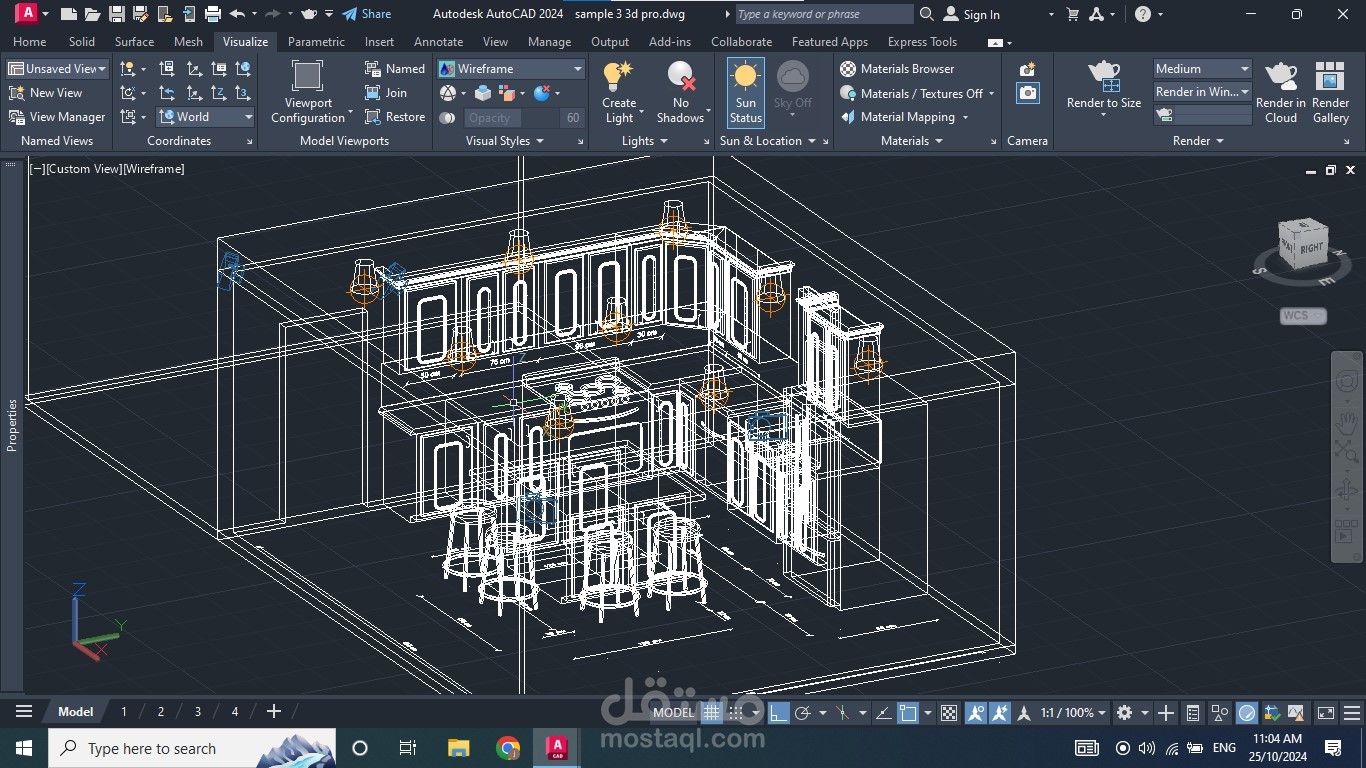Click the Share button

coord(366,14)
